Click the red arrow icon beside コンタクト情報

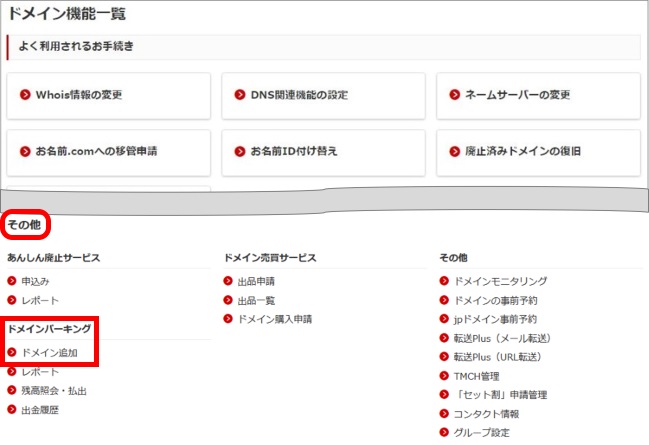(444, 413)
